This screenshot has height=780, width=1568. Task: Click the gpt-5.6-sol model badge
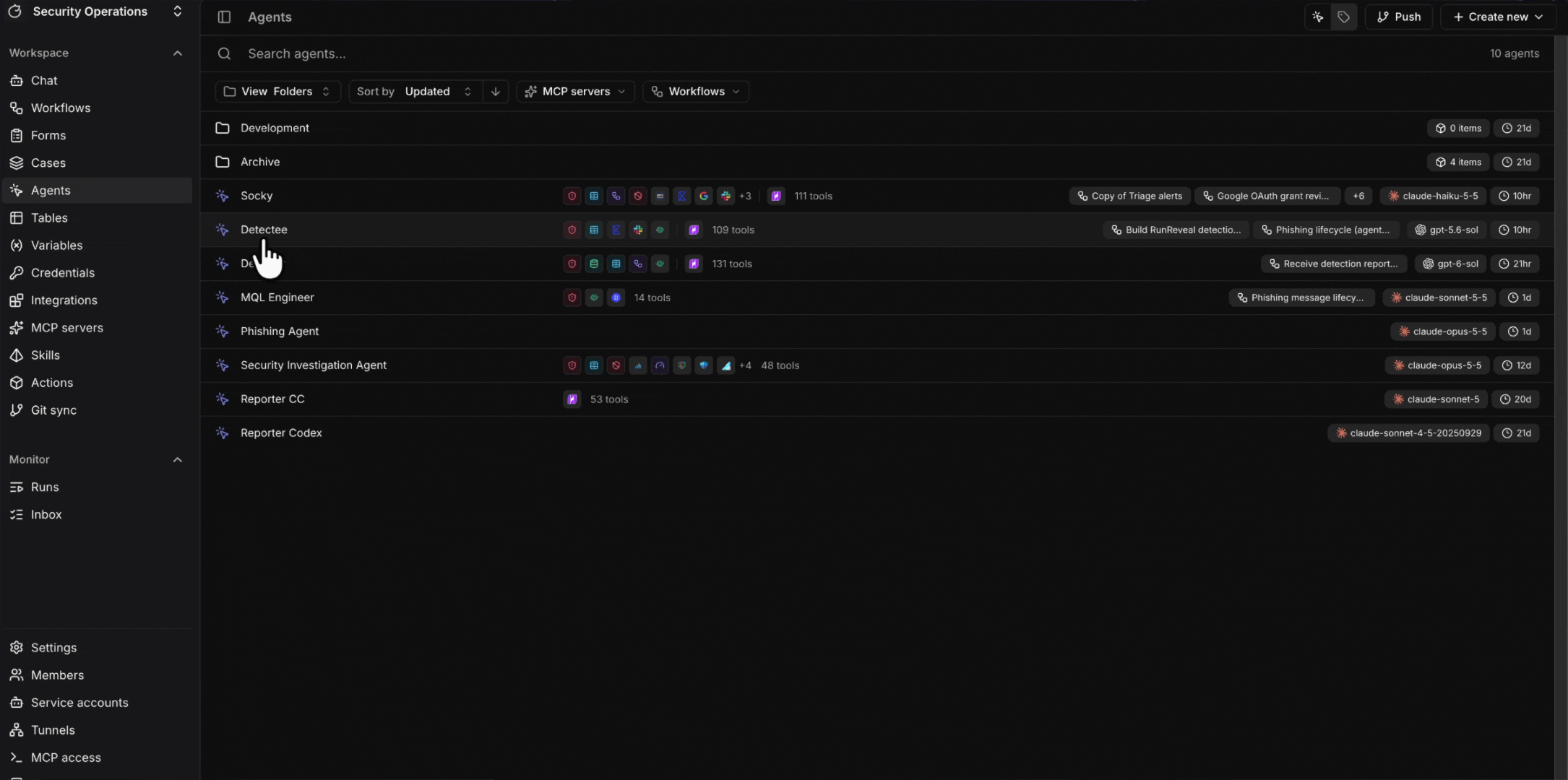click(1447, 230)
